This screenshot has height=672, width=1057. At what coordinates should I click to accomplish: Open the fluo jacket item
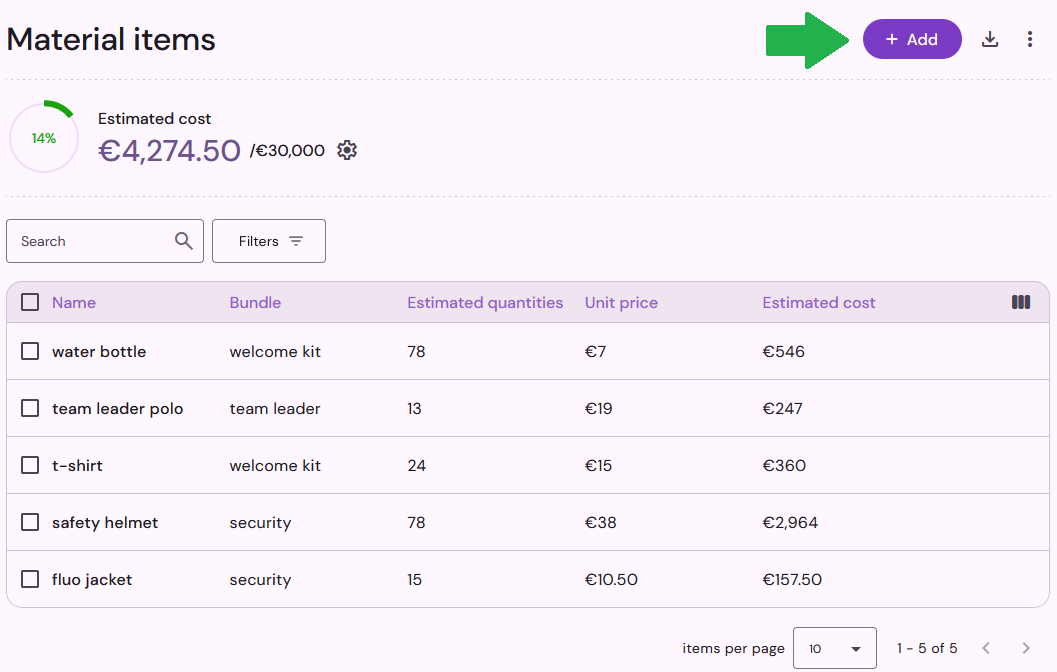pos(92,580)
